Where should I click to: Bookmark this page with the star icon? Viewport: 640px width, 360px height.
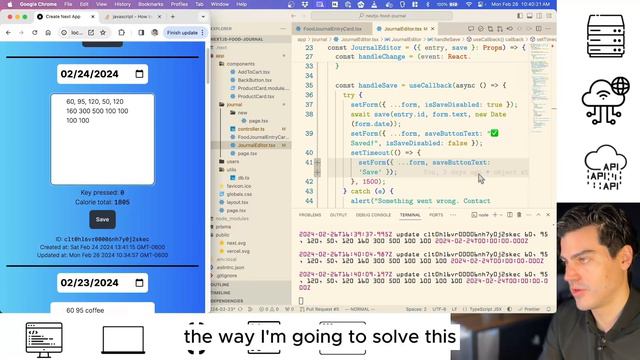coord(103,33)
